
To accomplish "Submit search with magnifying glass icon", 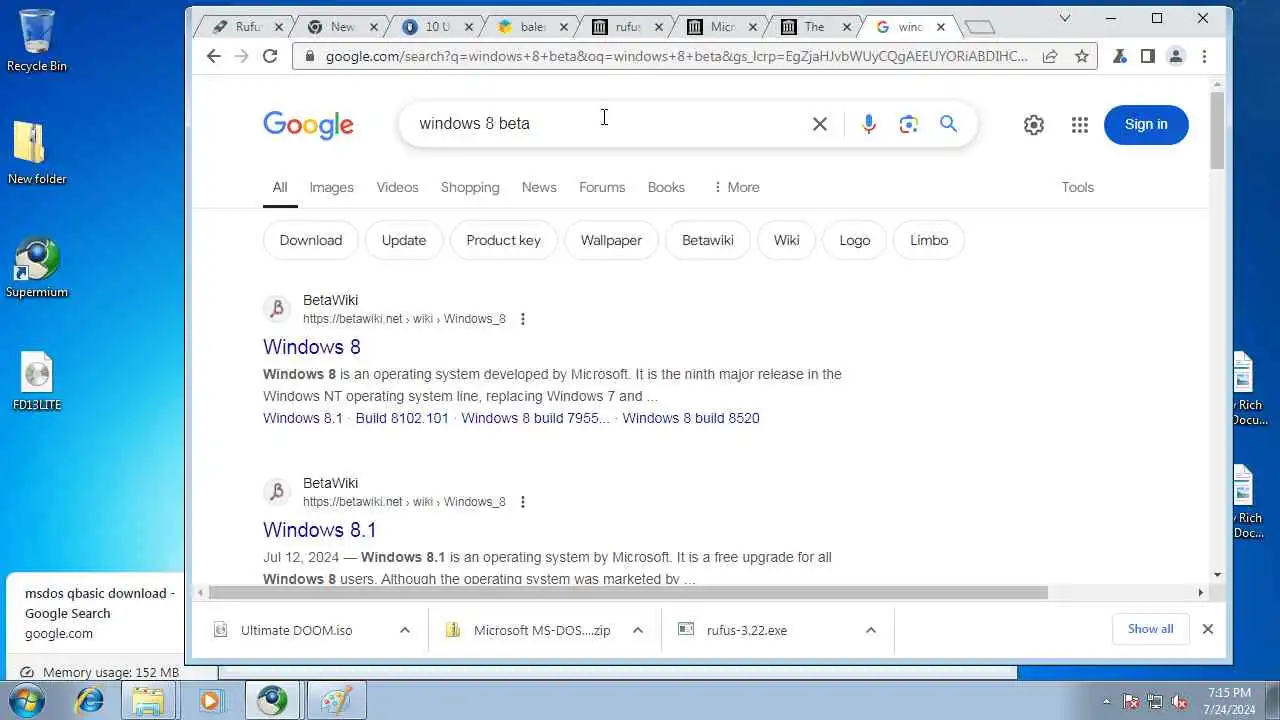I will (x=948, y=124).
